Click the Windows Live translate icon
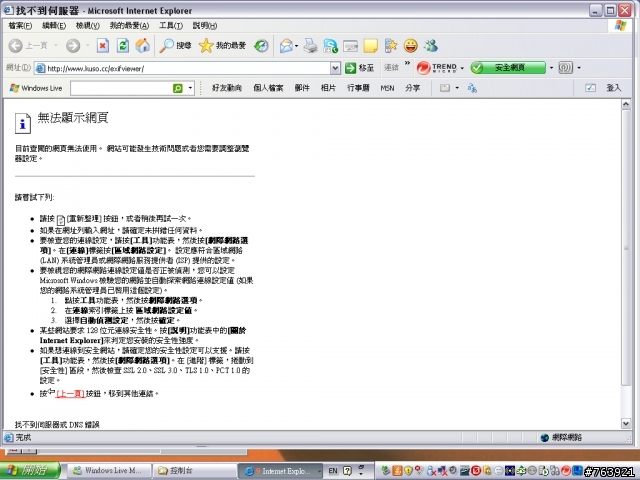 coord(472,88)
